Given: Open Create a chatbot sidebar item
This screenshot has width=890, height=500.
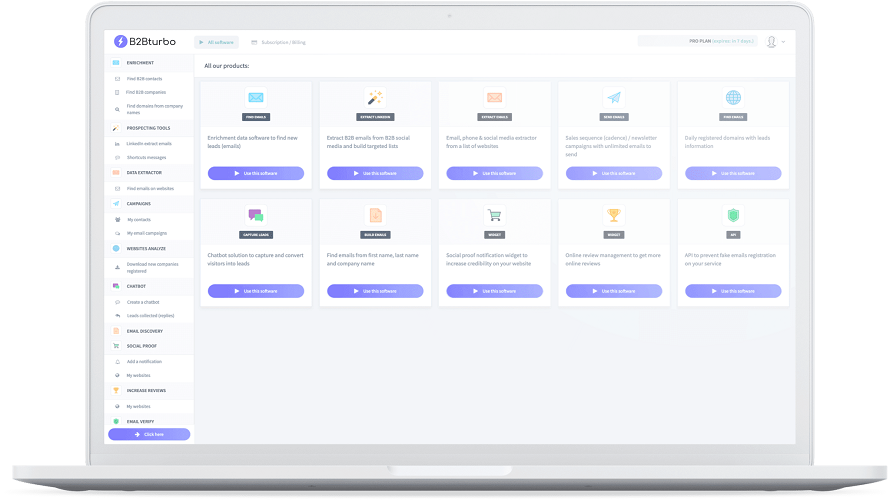Looking at the screenshot, I should (143, 302).
